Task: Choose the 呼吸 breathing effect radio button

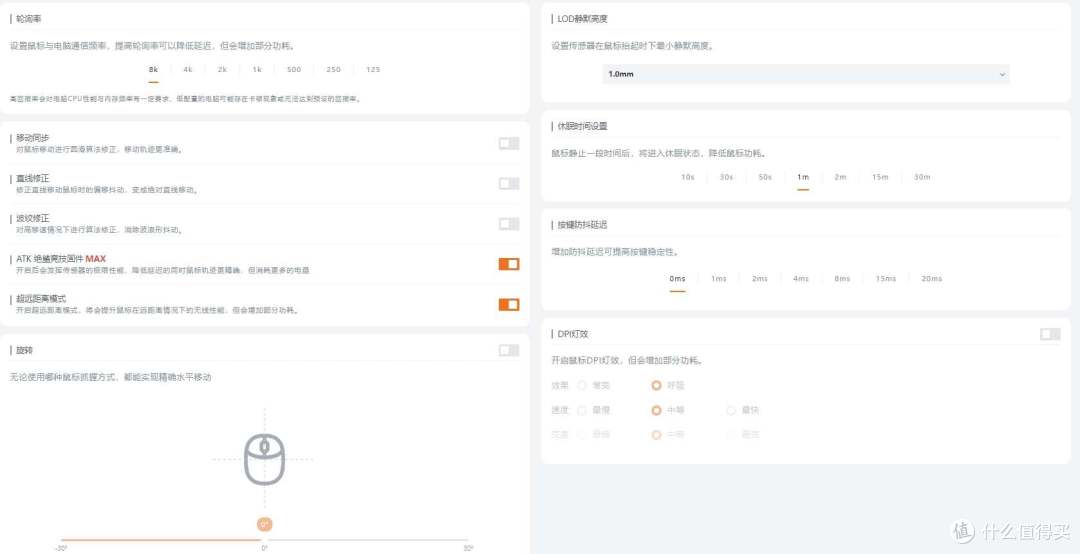Action: 656,385
